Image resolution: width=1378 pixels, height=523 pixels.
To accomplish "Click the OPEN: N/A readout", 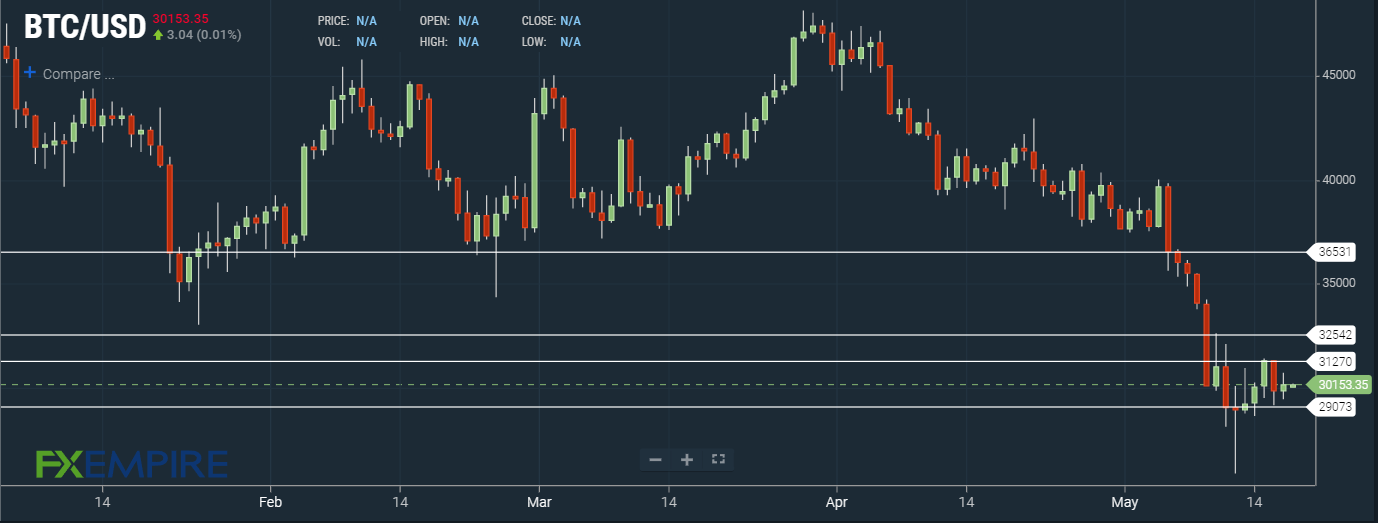I will (449, 21).
